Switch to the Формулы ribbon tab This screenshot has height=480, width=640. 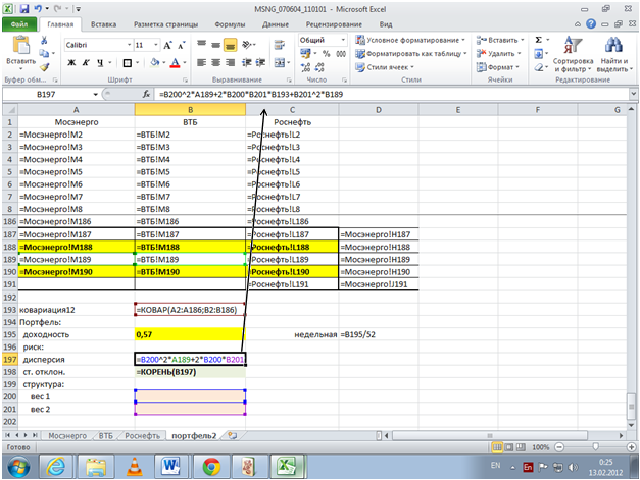230,24
